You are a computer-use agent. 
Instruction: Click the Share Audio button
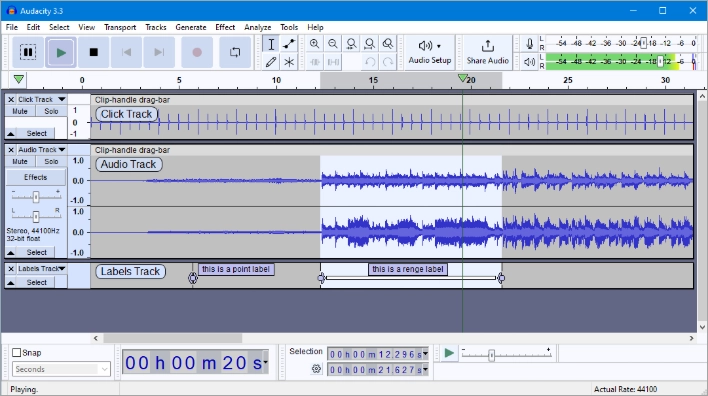tap(487, 52)
